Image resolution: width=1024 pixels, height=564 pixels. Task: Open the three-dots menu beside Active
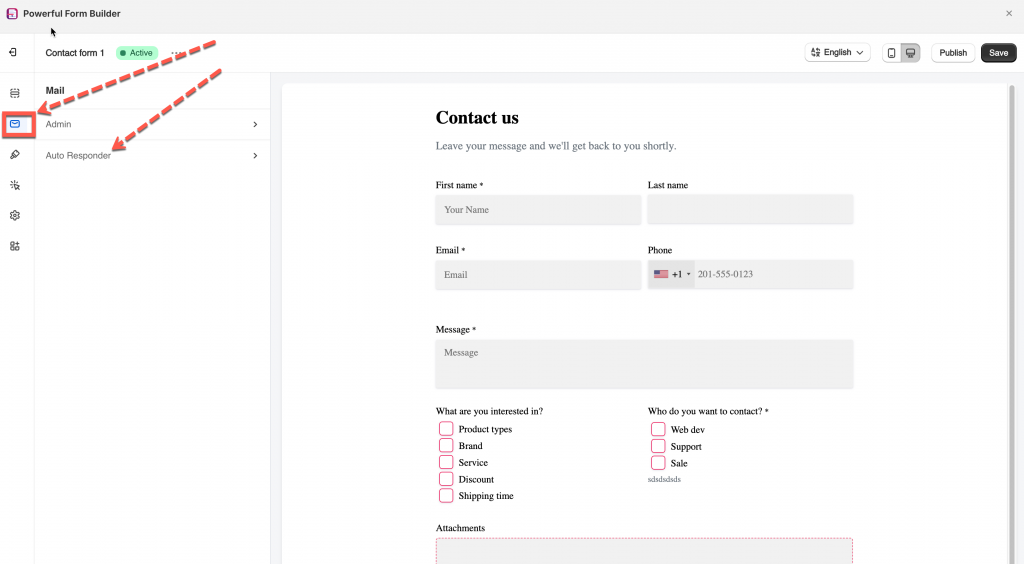pos(177,53)
